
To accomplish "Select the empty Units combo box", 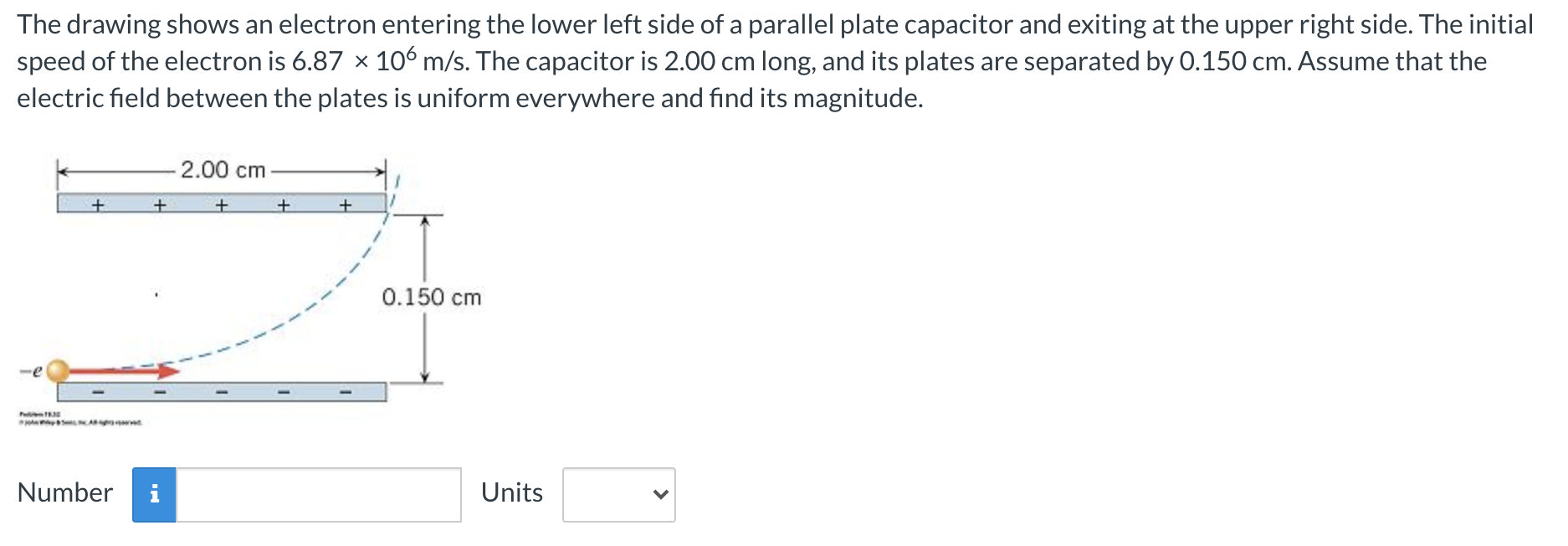I will (x=617, y=494).
